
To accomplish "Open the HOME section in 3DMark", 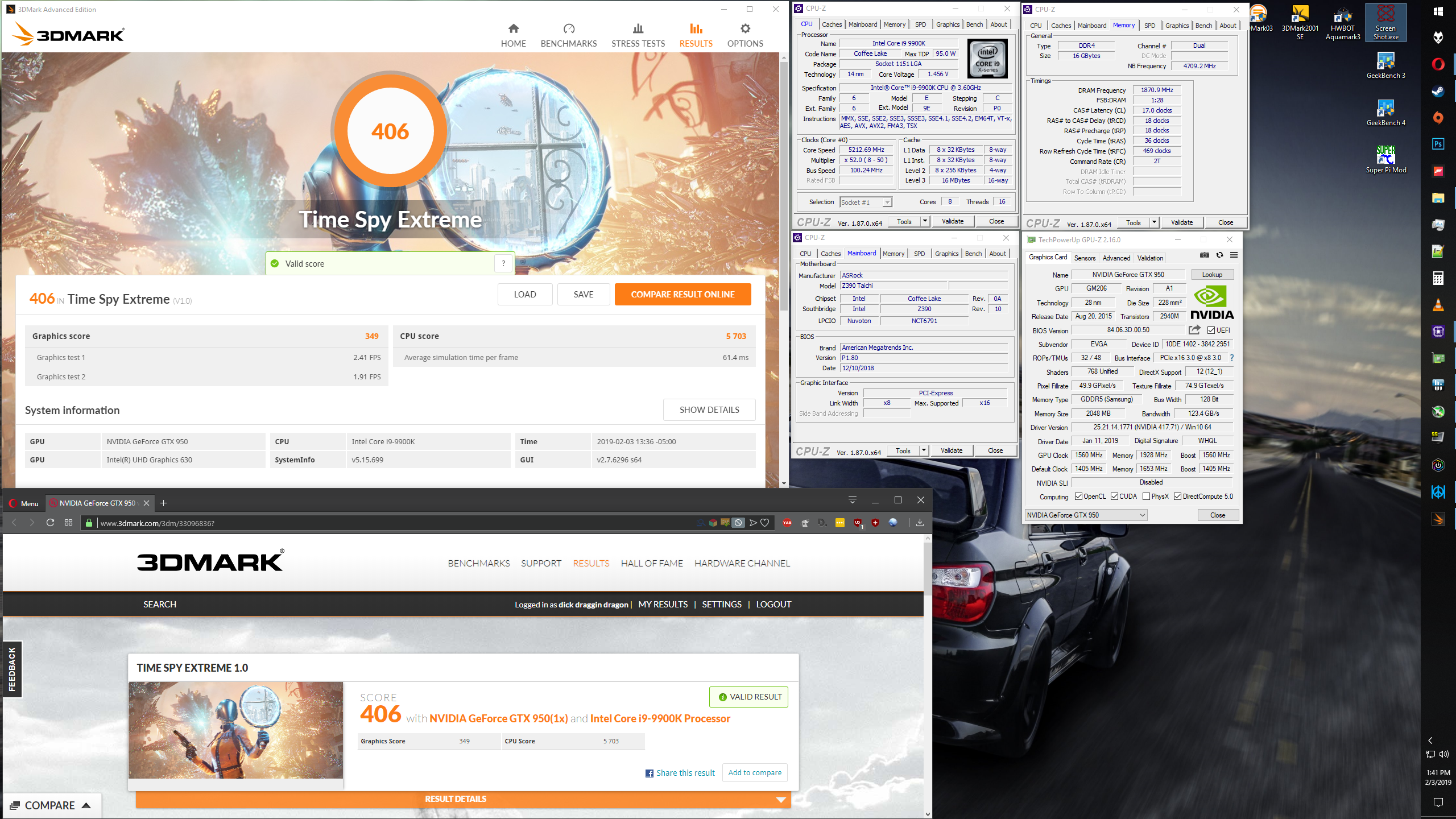I will tap(513, 35).
